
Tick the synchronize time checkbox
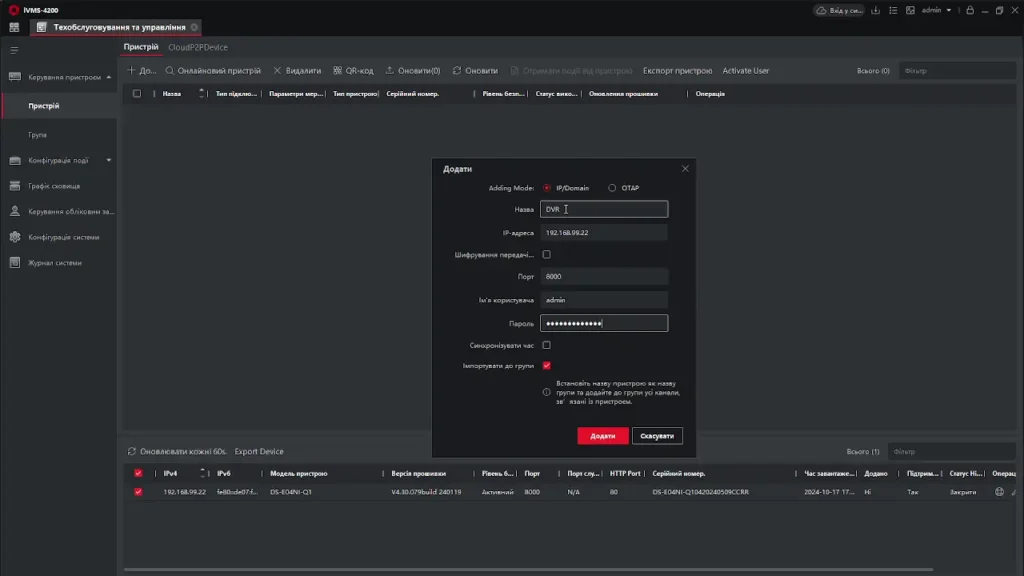pyautogui.click(x=546, y=345)
